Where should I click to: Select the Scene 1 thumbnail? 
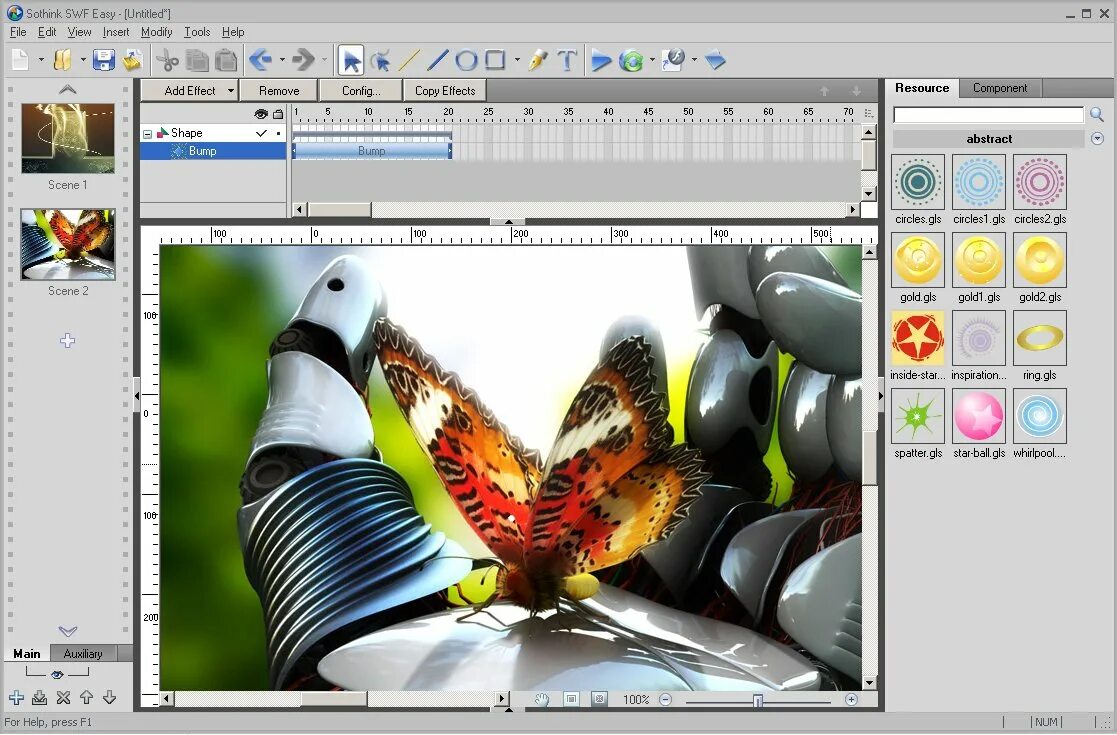tap(68, 138)
